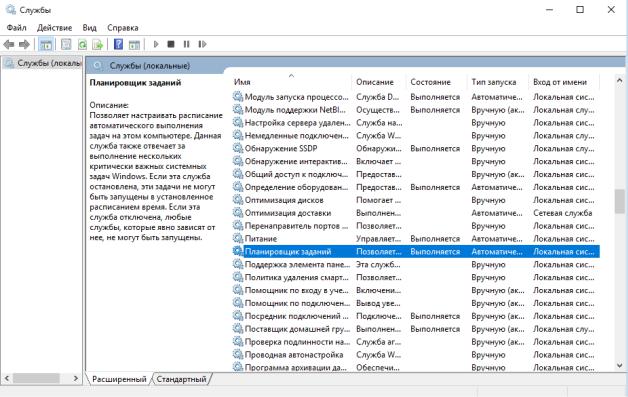The width and height of the screenshot is (628, 397).
Task: Select the Планировщик заданий service row
Action: (415, 252)
